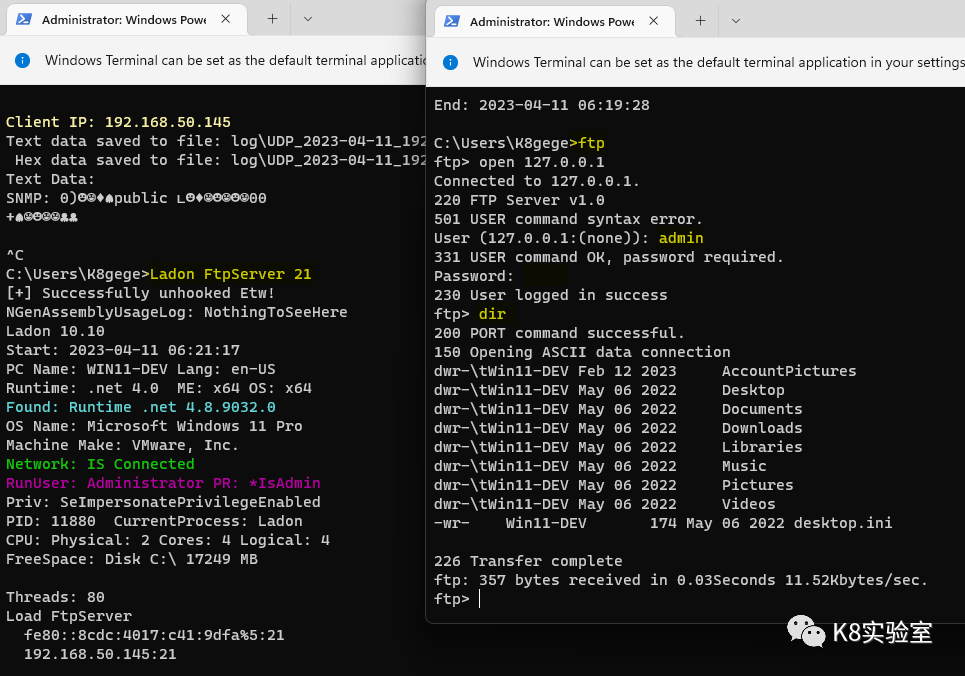Screen dimensions: 965x676
Task: Click PowerShell icon on left window tab
Action: click(x=24, y=19)
